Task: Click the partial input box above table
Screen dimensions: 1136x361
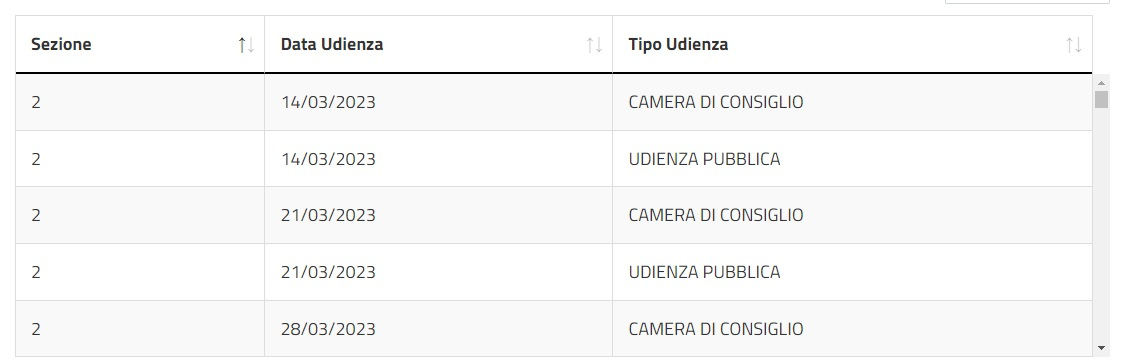Action: [x=1027, y=2]
